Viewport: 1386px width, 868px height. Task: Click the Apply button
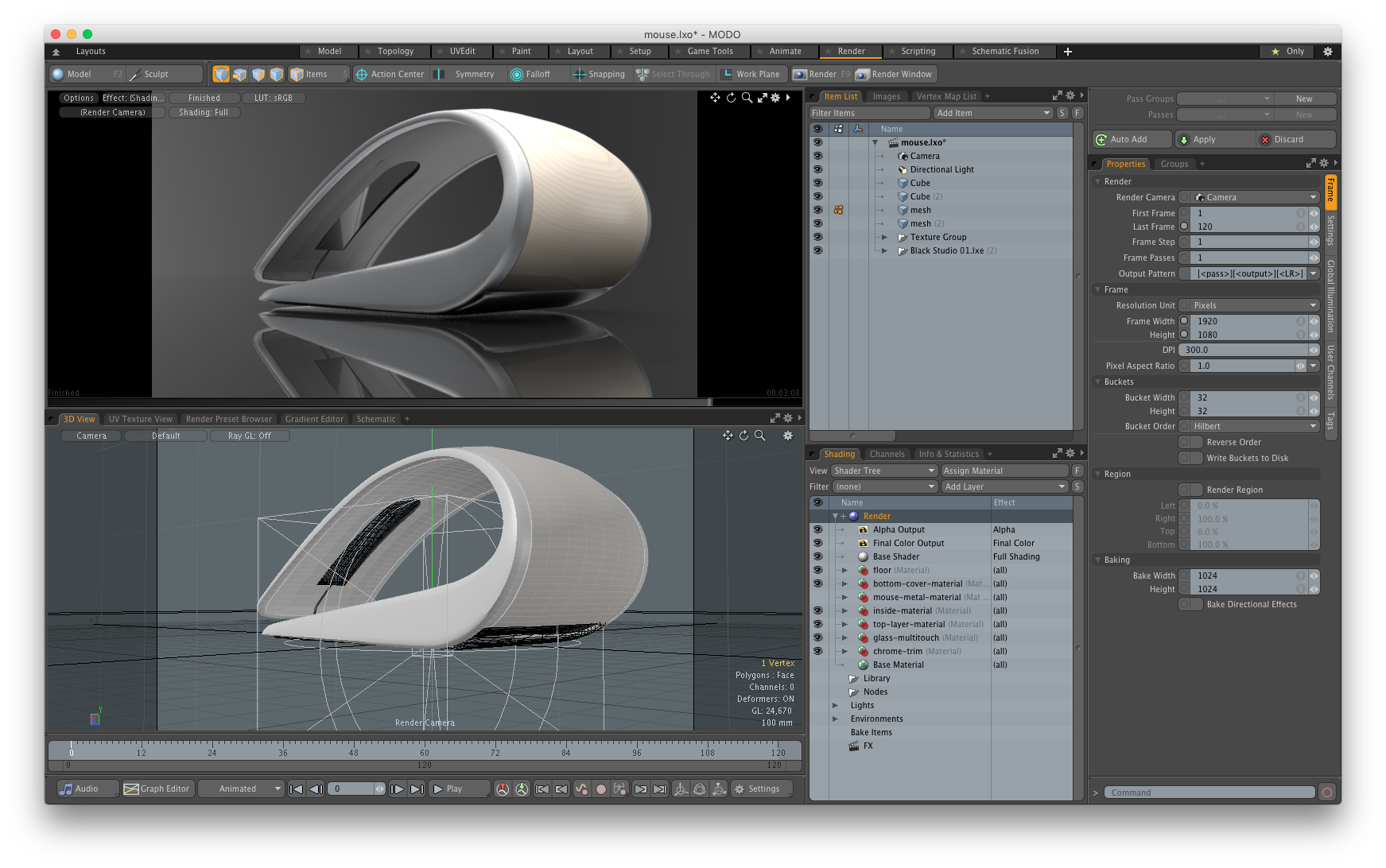pyautogui.click(x=1213, y=139)
